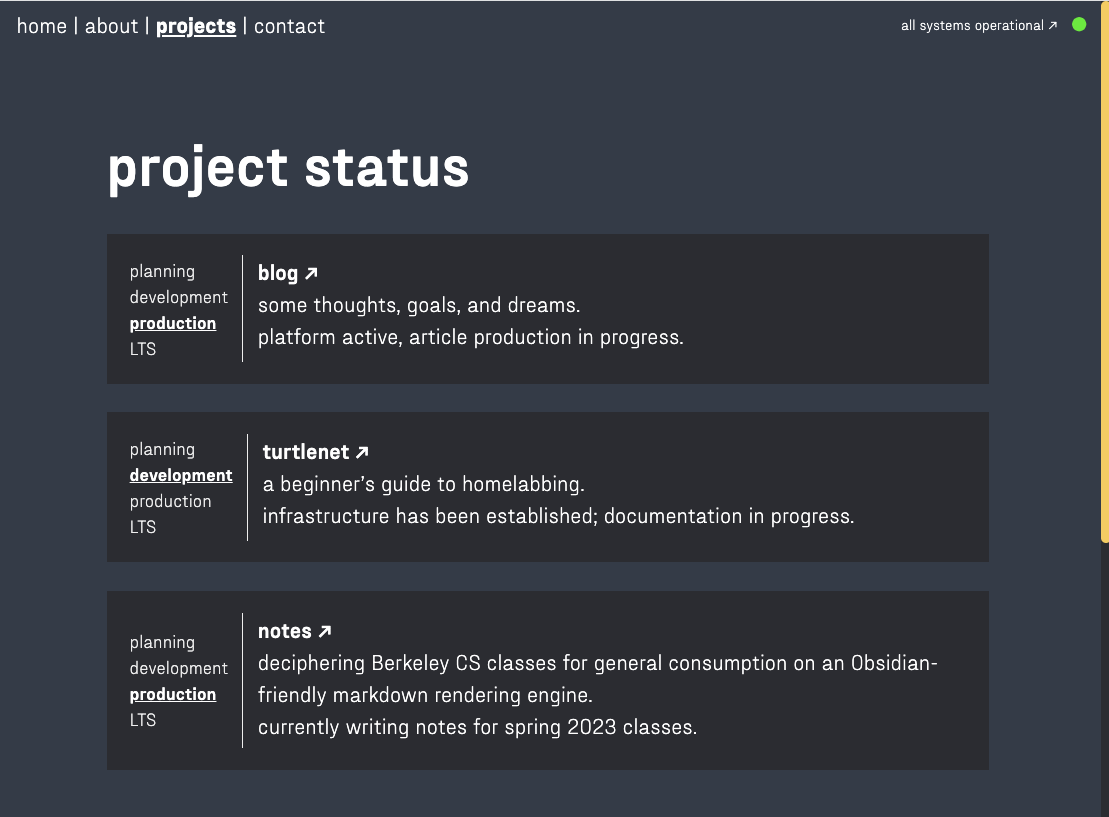Open the turtlenet project link

(315, 452)
